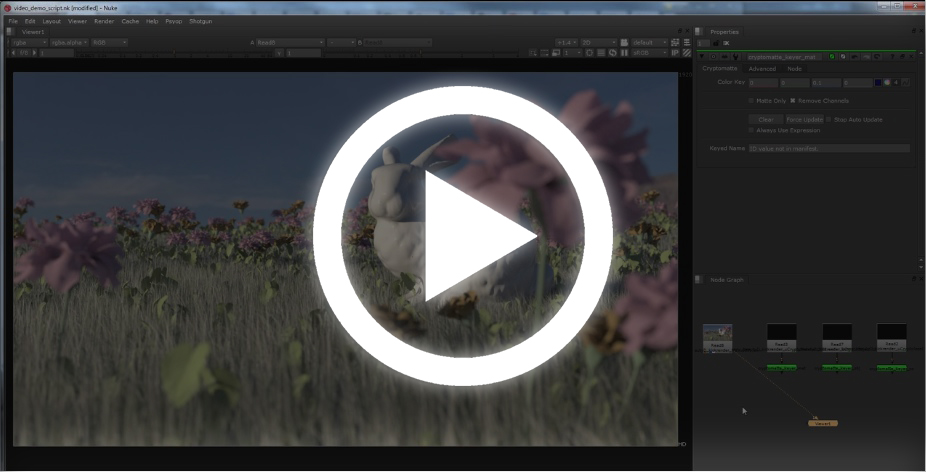Click the first Color Key value field
The image size is (926, 472).
[x=764, y=83]
